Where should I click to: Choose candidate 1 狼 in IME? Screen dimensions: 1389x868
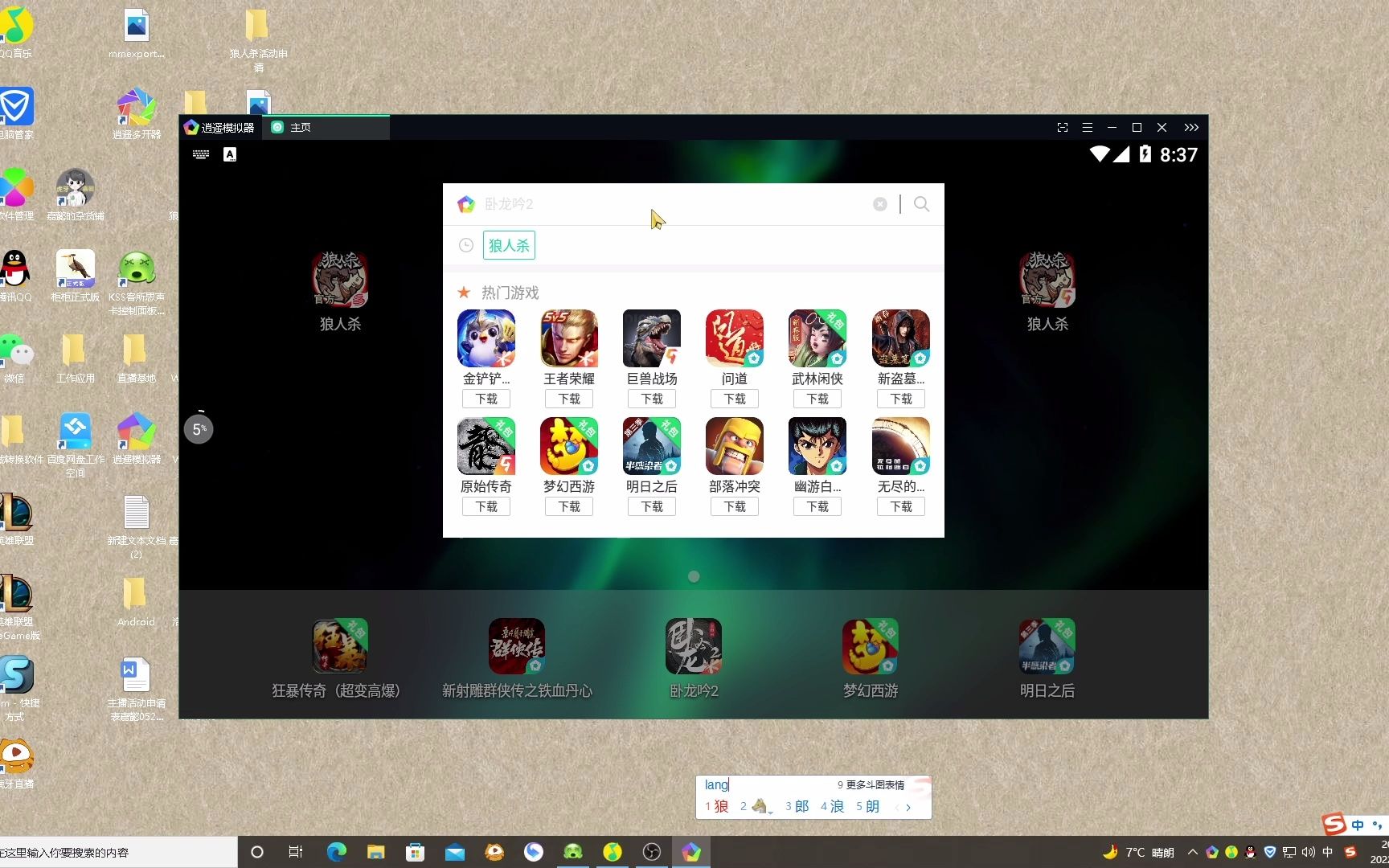717,806
